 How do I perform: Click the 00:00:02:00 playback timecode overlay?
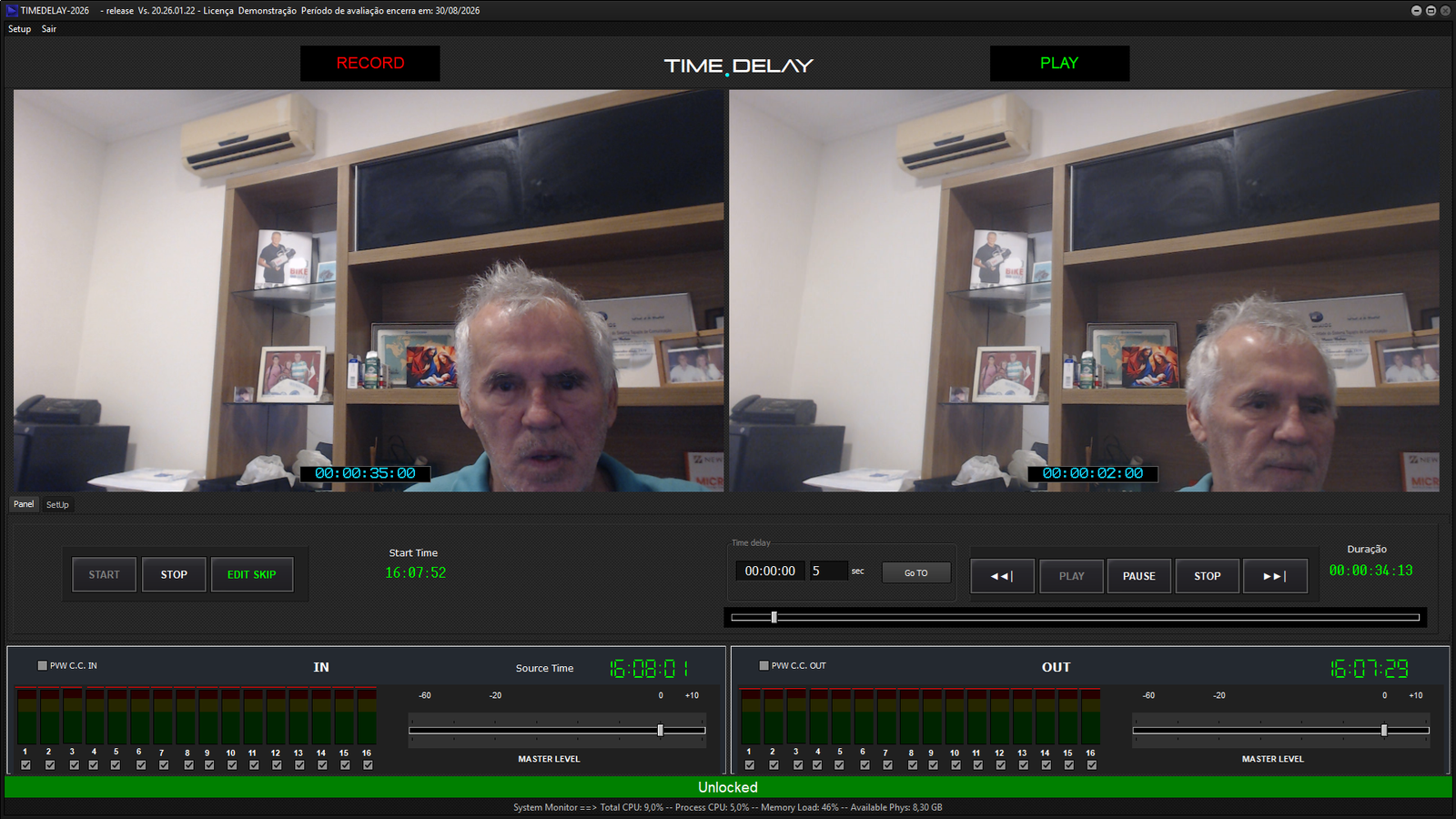click(x=1093, y=473)
